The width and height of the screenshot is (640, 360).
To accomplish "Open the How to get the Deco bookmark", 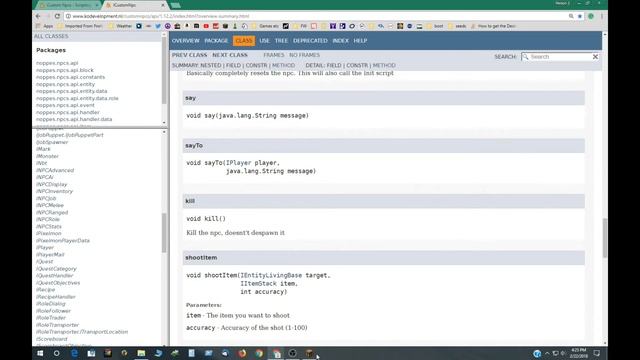I will [x=493, y=26].
